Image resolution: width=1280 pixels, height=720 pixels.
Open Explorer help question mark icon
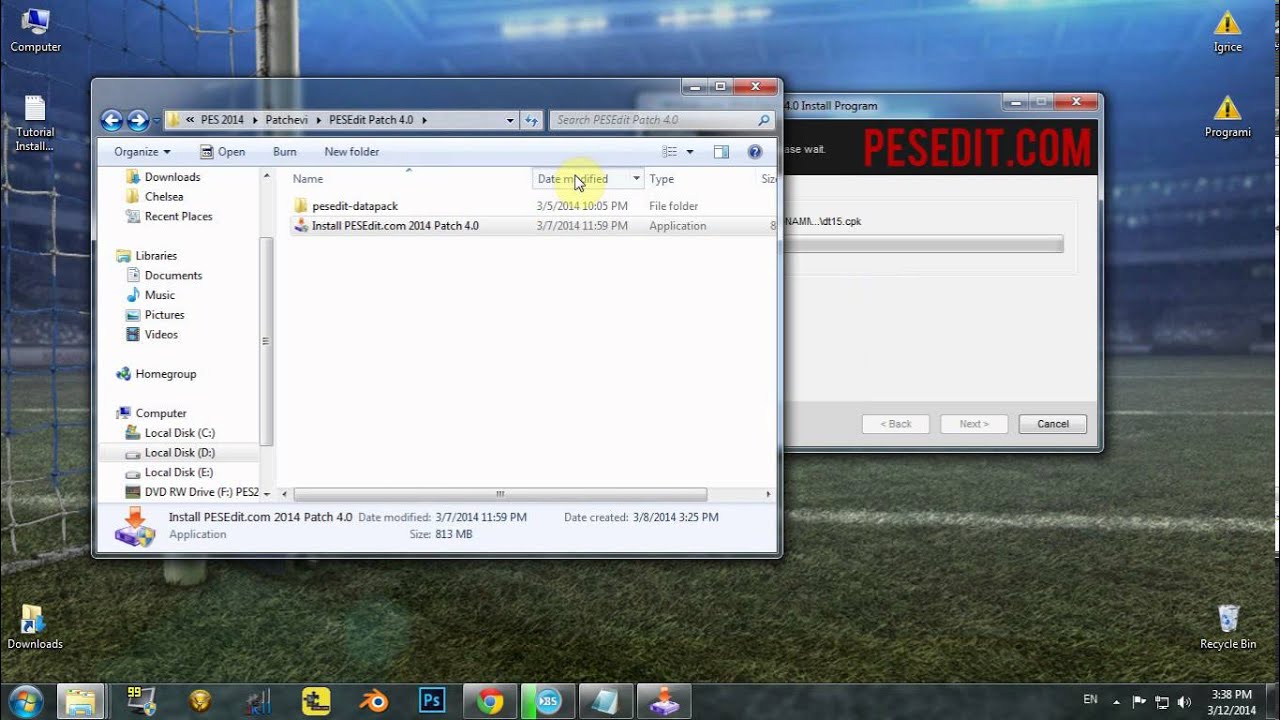[755, 152]
